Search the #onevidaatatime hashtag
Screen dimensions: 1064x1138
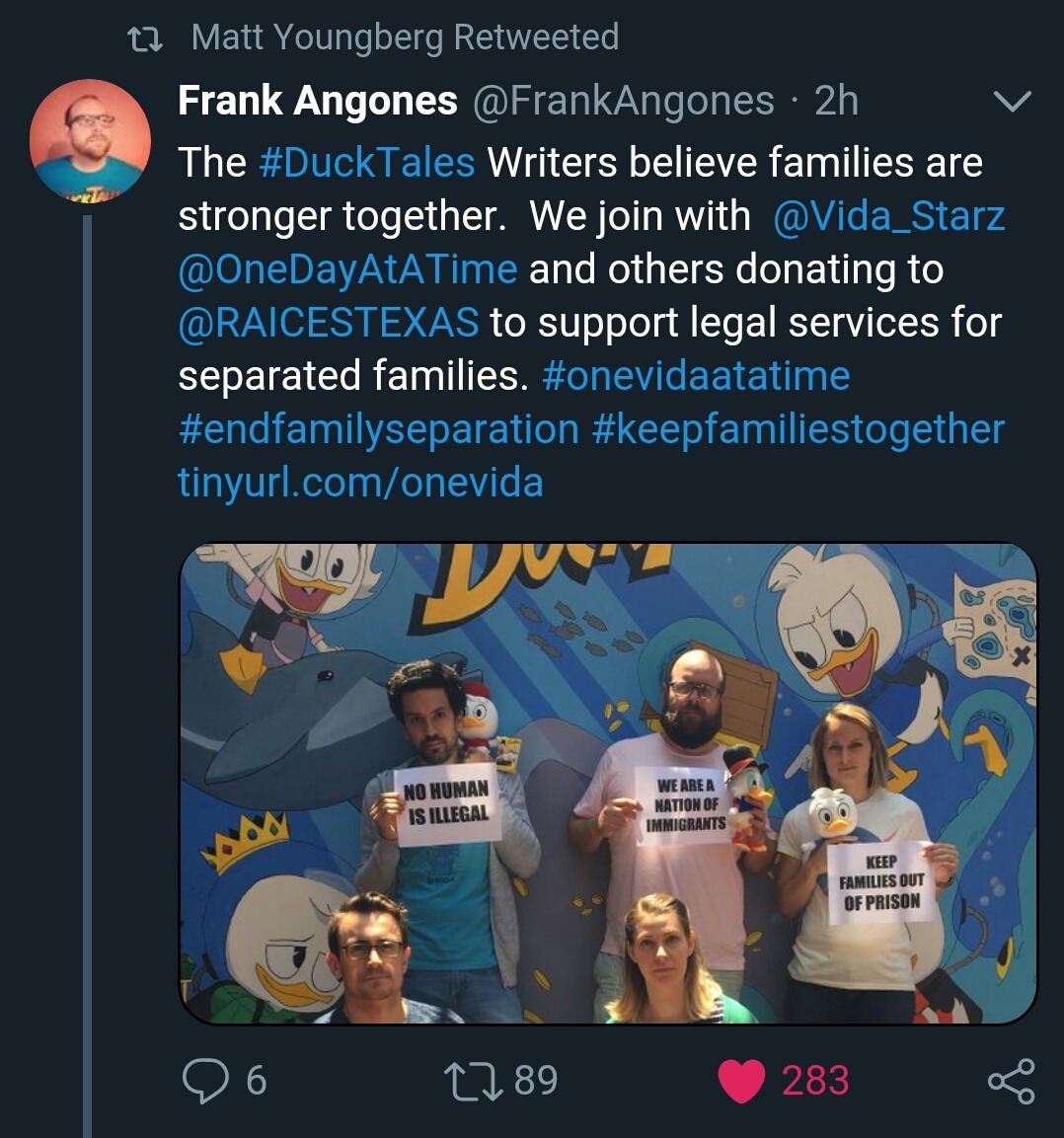[x=696, y=376]
